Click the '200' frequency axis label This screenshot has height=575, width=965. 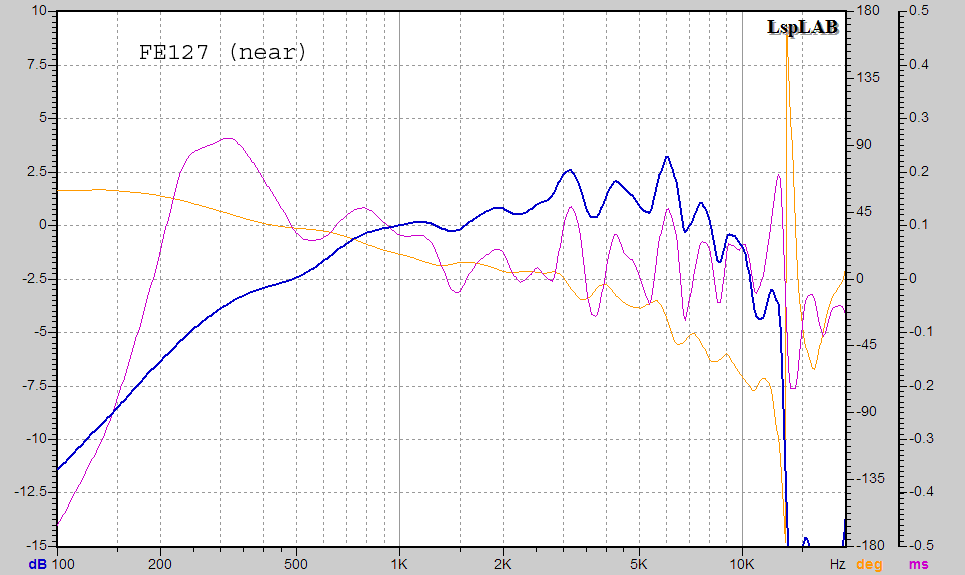coord(160,564)
